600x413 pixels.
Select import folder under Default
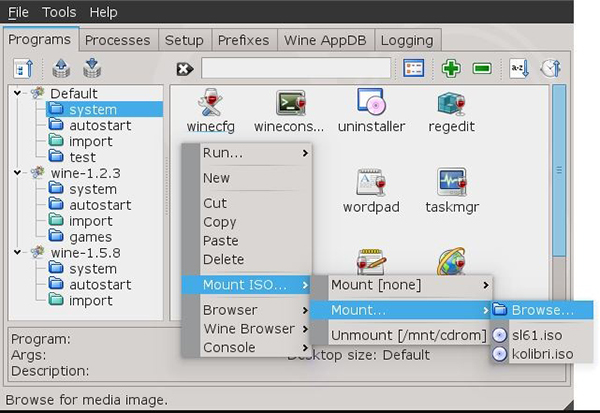point(80,142)
